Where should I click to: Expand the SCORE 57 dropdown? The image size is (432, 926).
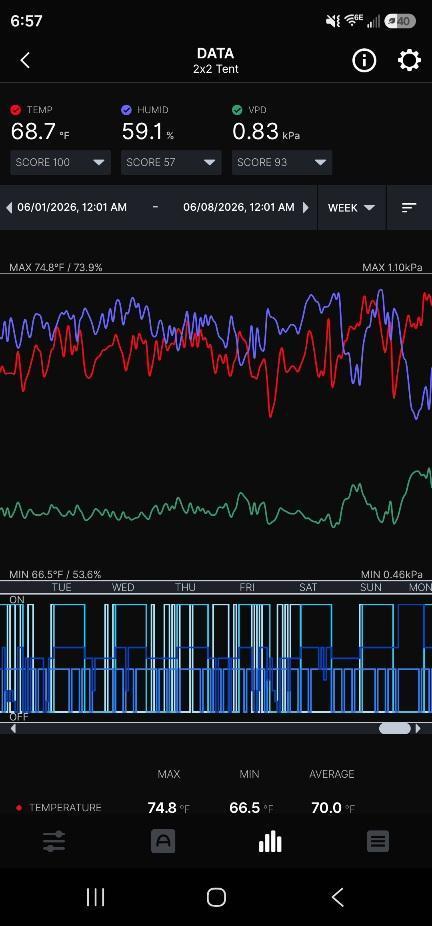[171, 162]
